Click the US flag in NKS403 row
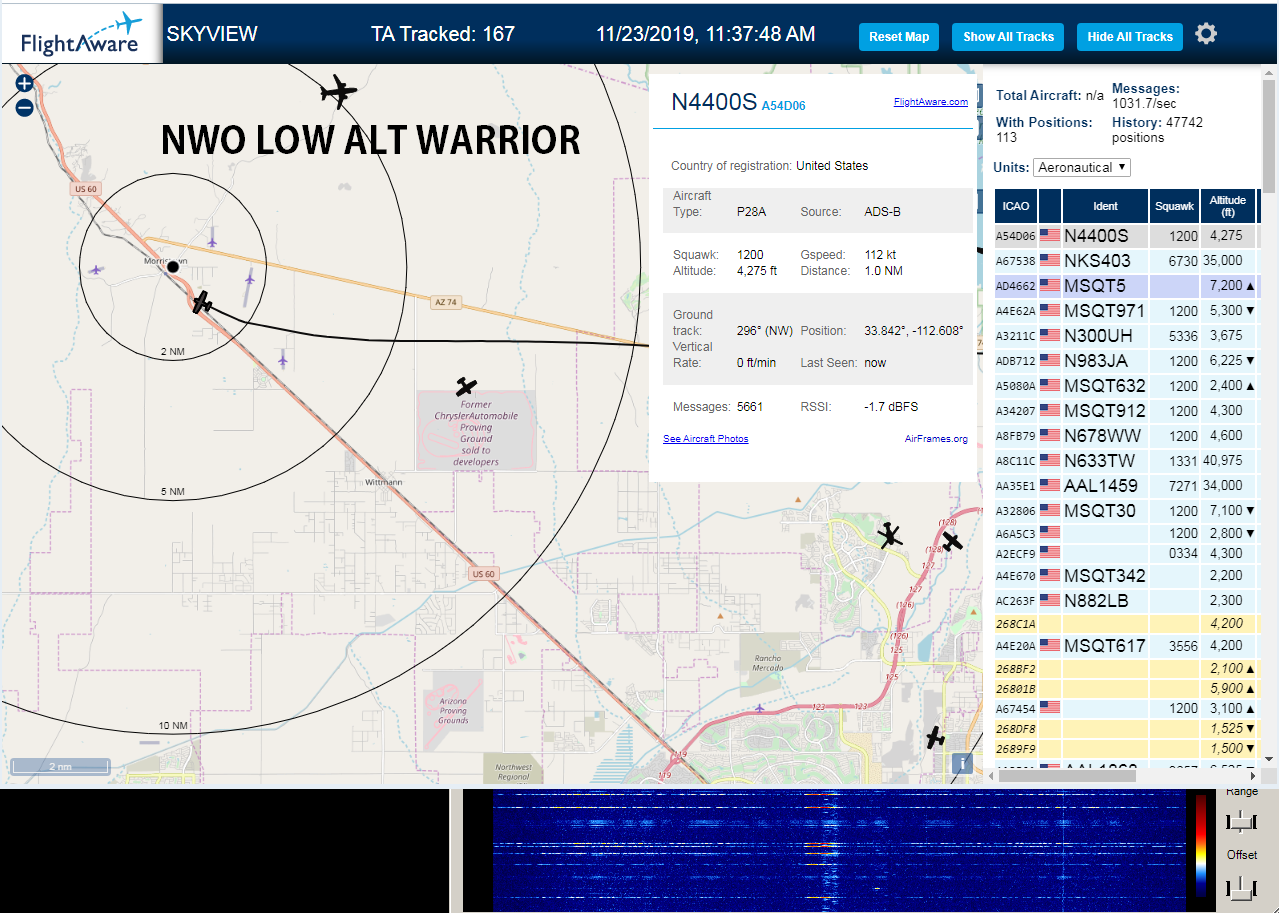Image resolution: width=1279 pixels, height=913 pixels. pos(1050,261)
